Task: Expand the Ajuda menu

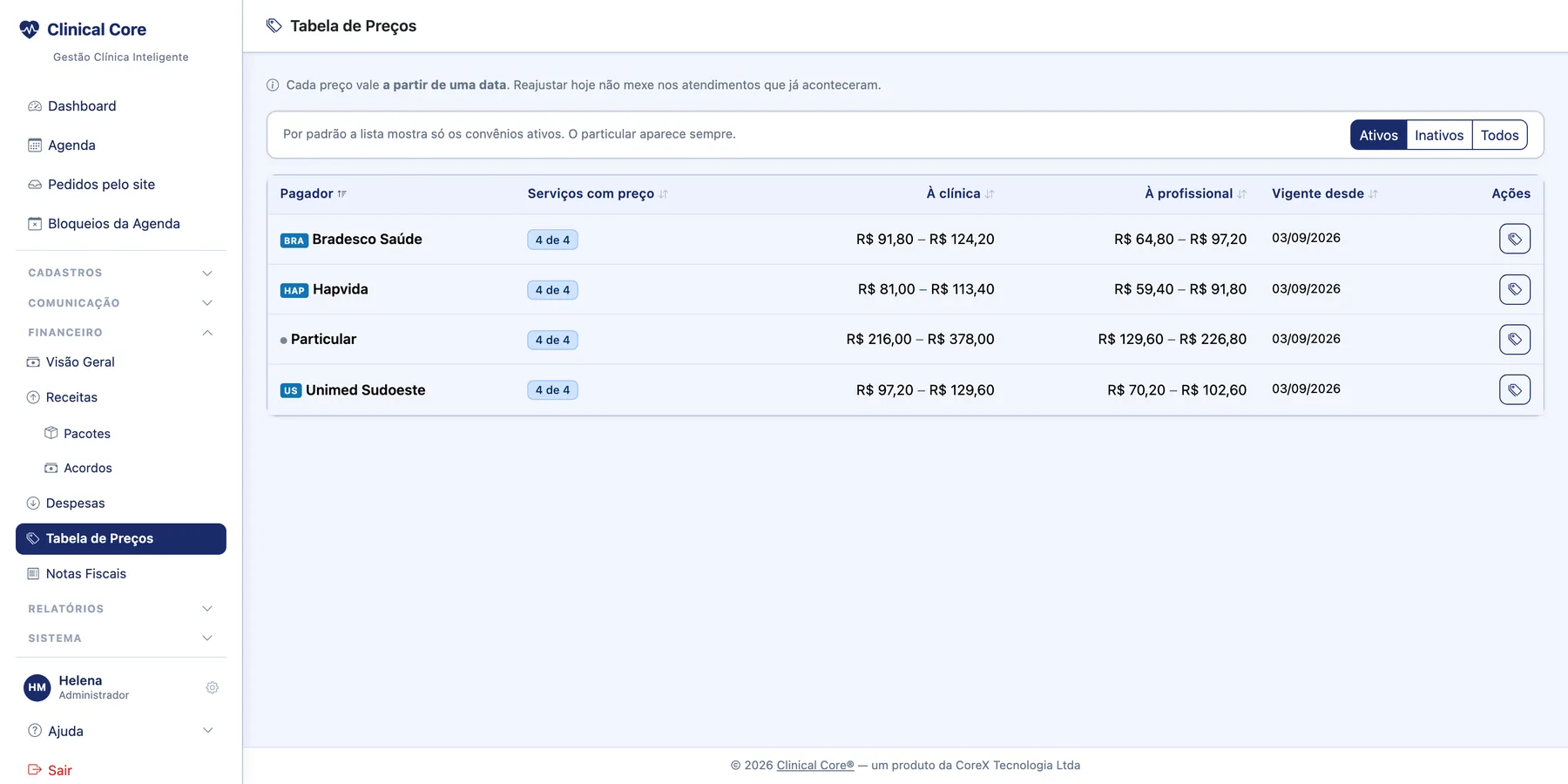Action: (121, 732)
